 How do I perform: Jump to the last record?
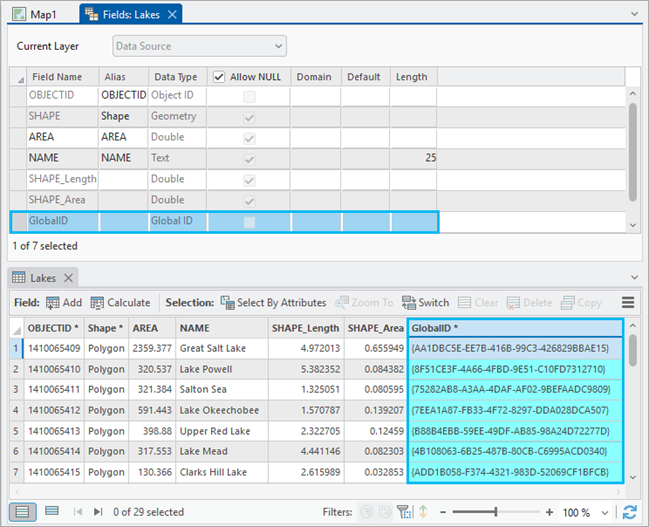pos(98,512)
